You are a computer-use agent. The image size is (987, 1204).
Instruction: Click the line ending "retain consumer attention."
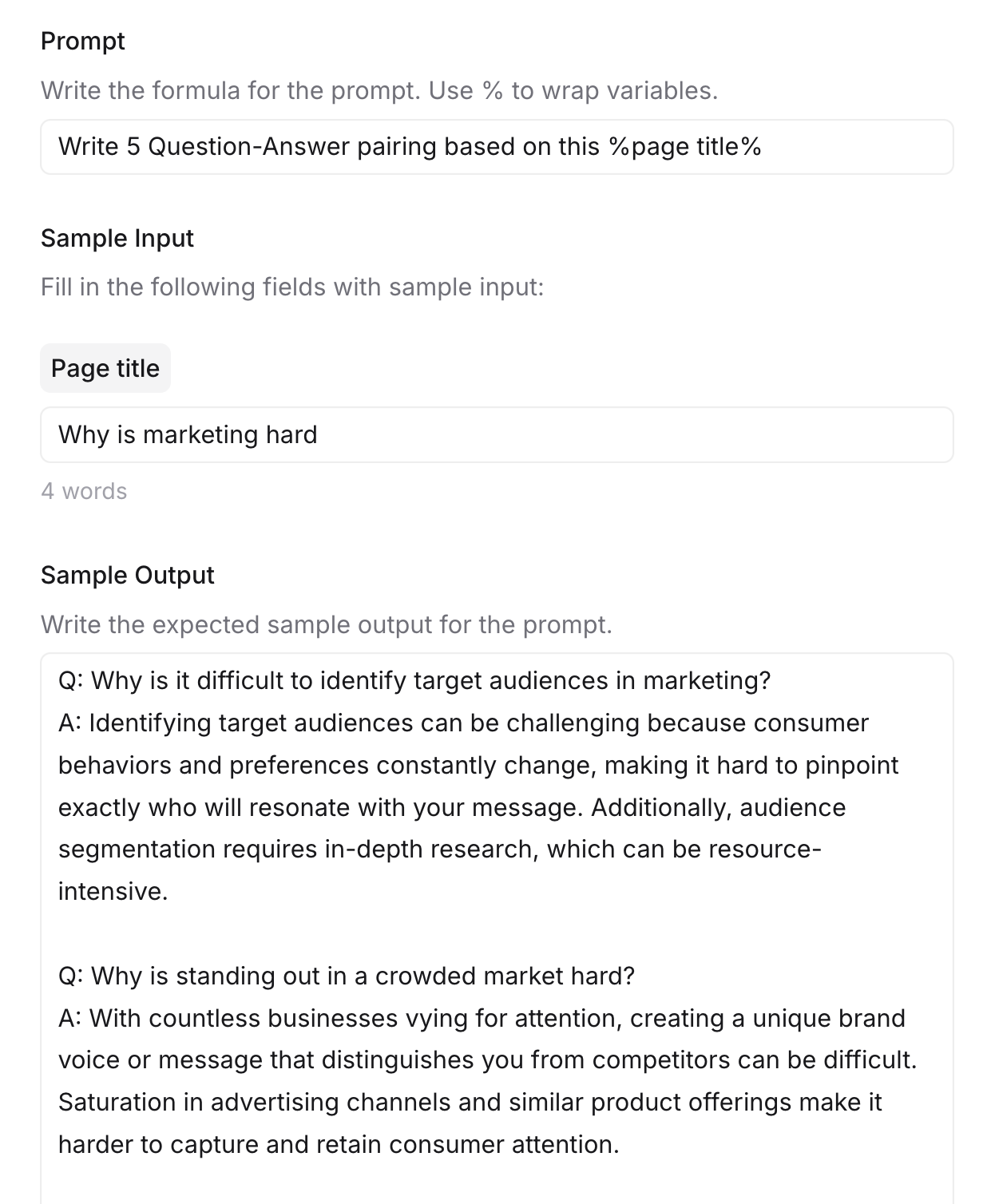pyautogui.click(x=339, y=1145)
